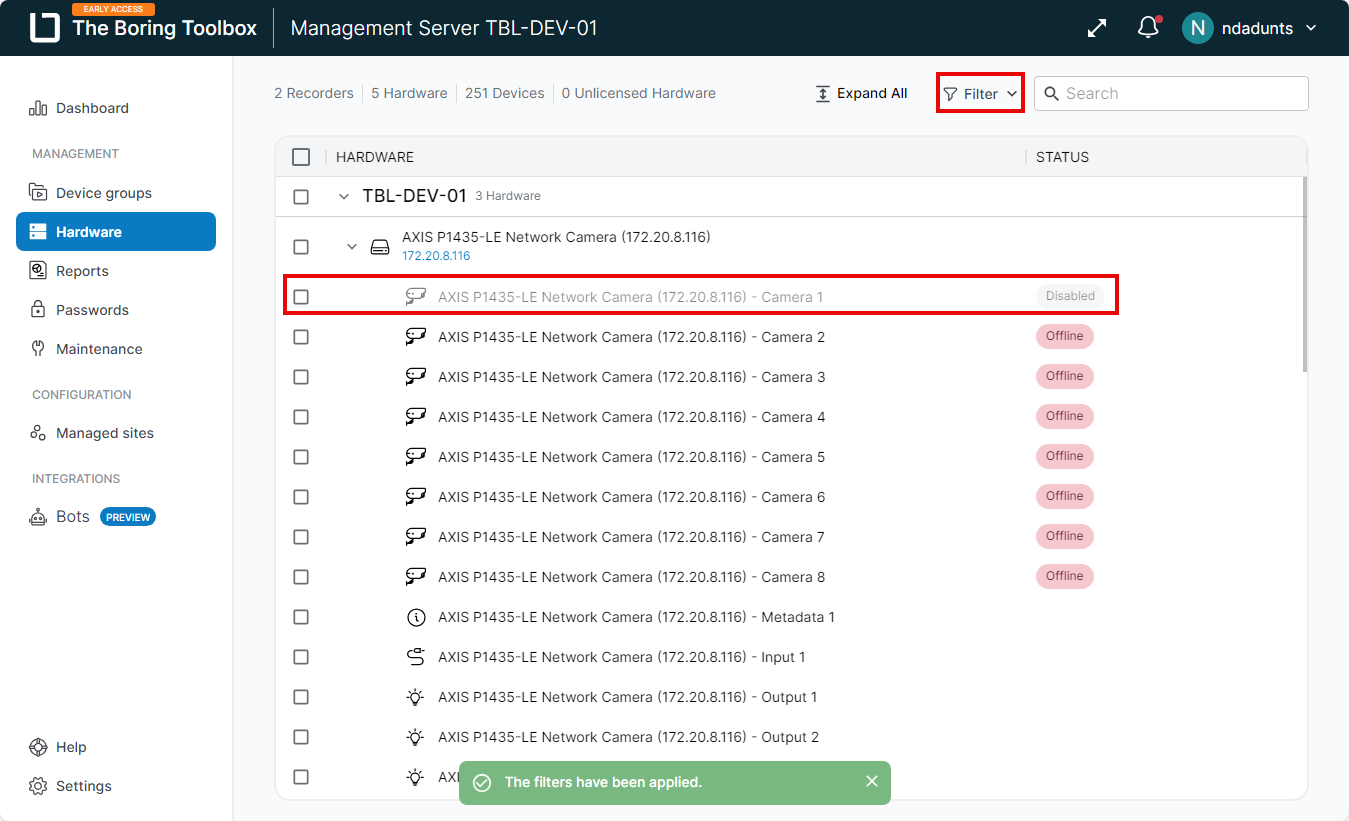Image resolution: width=1349 pixels, height=821 pixels.
Task: Click the camera icon for Camera 2
Action: [x=416, y=337]
